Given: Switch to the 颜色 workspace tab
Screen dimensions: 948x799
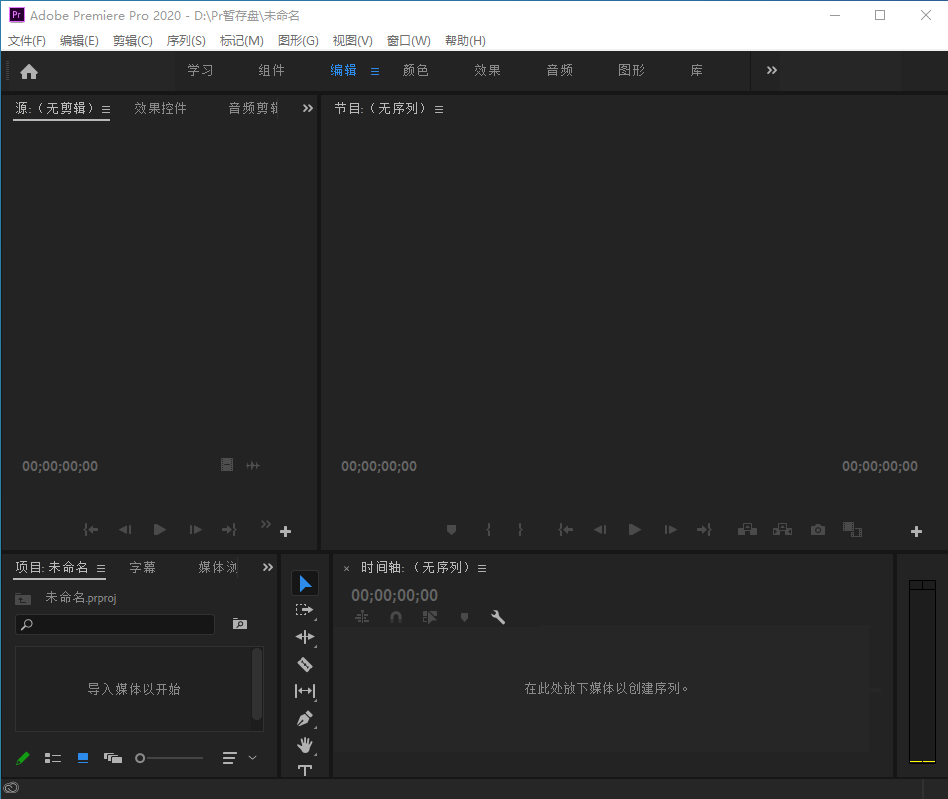Looking at the screenshot, I should [415, 70].
